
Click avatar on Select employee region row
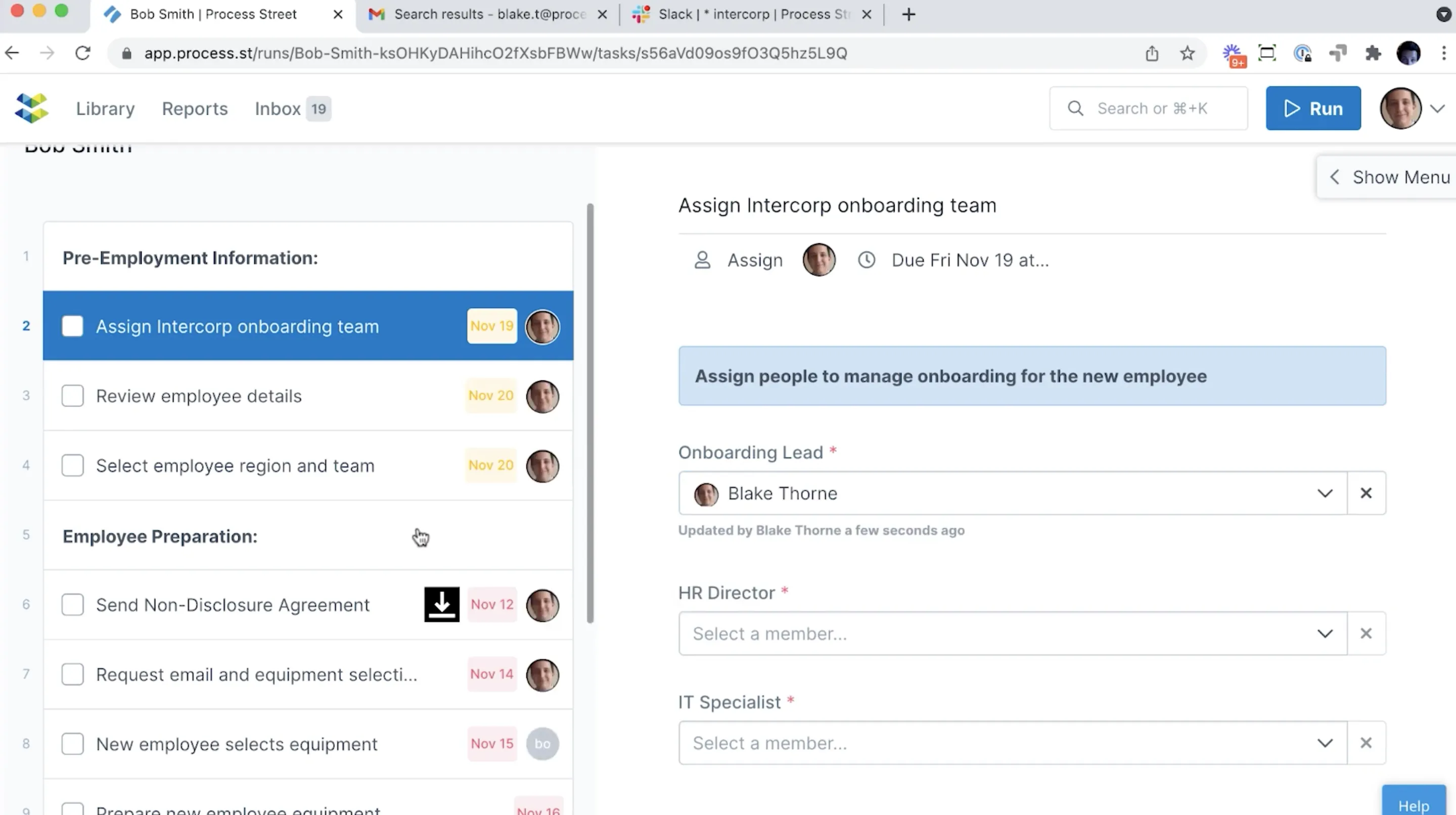coord(542,465)
